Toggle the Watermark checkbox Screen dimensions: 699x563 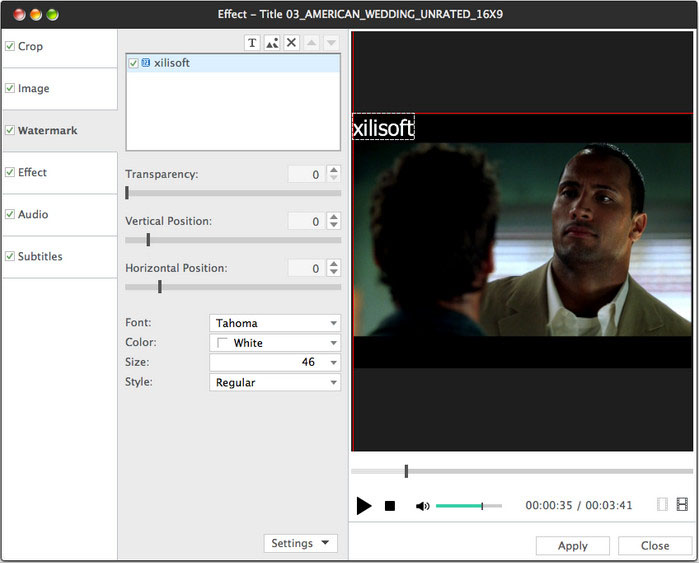coord(10,130)
